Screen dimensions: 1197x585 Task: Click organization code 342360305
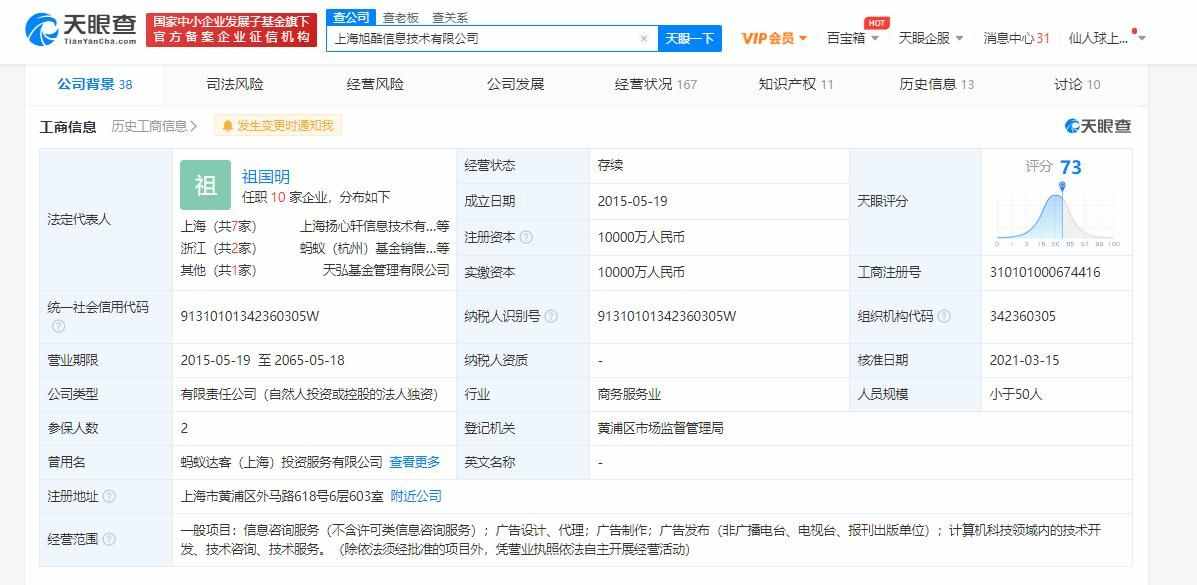click(1022, 316)
